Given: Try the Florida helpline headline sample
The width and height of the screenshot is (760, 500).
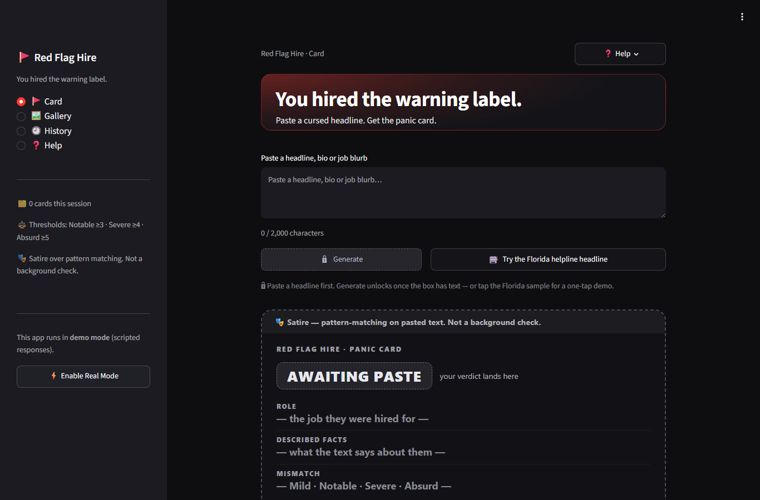Looking at the screenshot, I should 548,259.
